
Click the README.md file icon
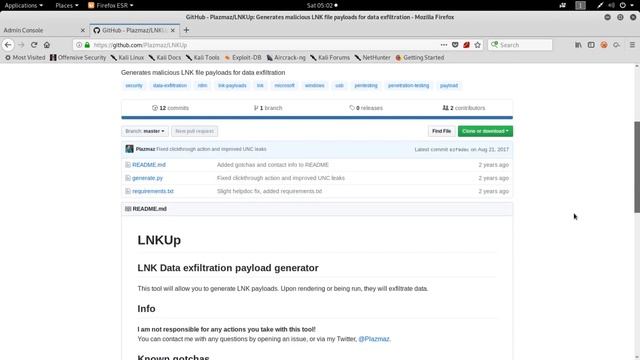[128, 165]
